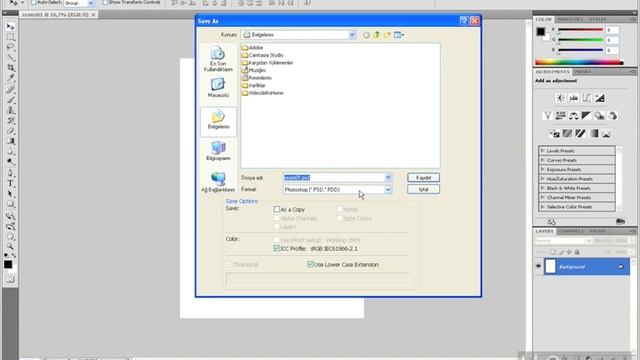The height and width of the screenshot is (360, 640).
Task: Add an Exposure adjustment
Action: [600, 98]
